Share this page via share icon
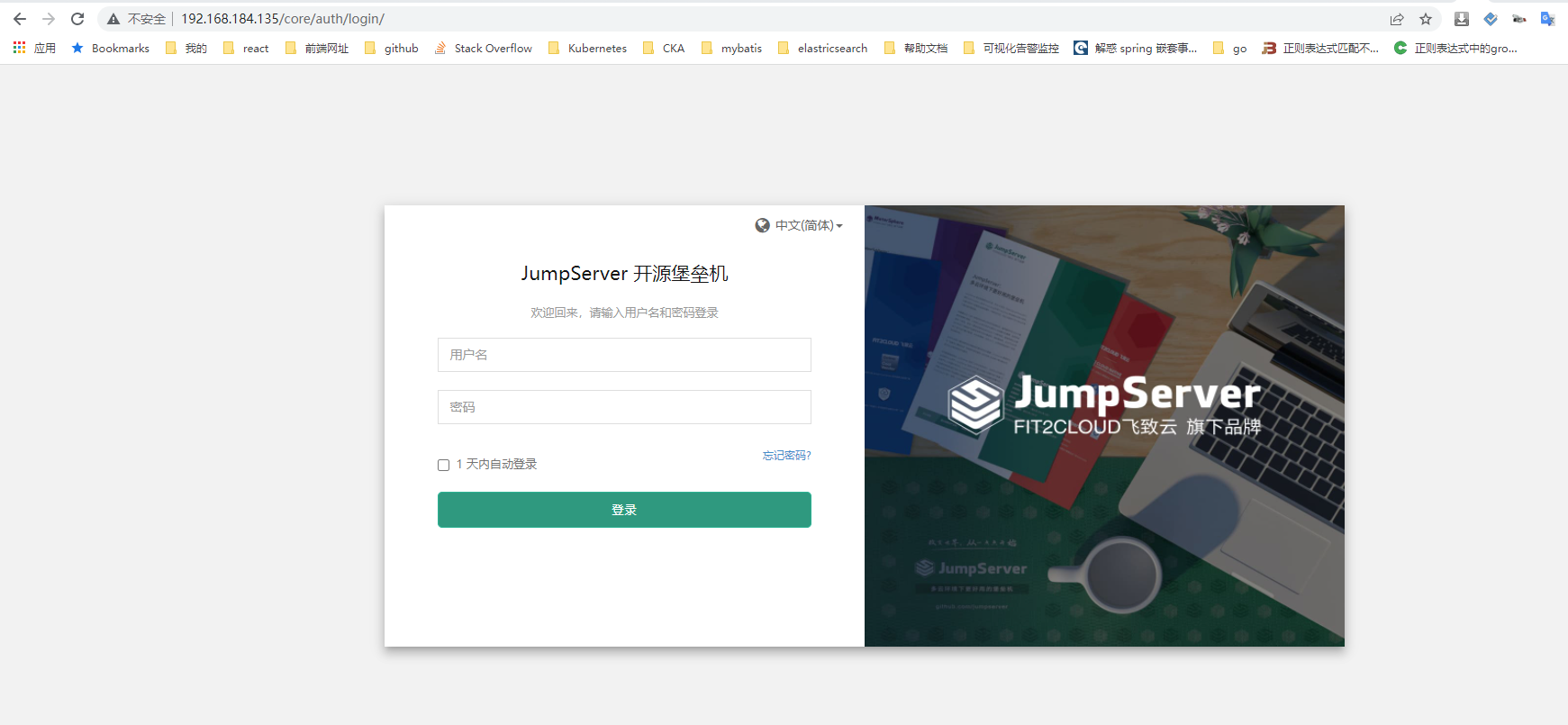The image size is (1568, 725). [x=1397, y=19]
